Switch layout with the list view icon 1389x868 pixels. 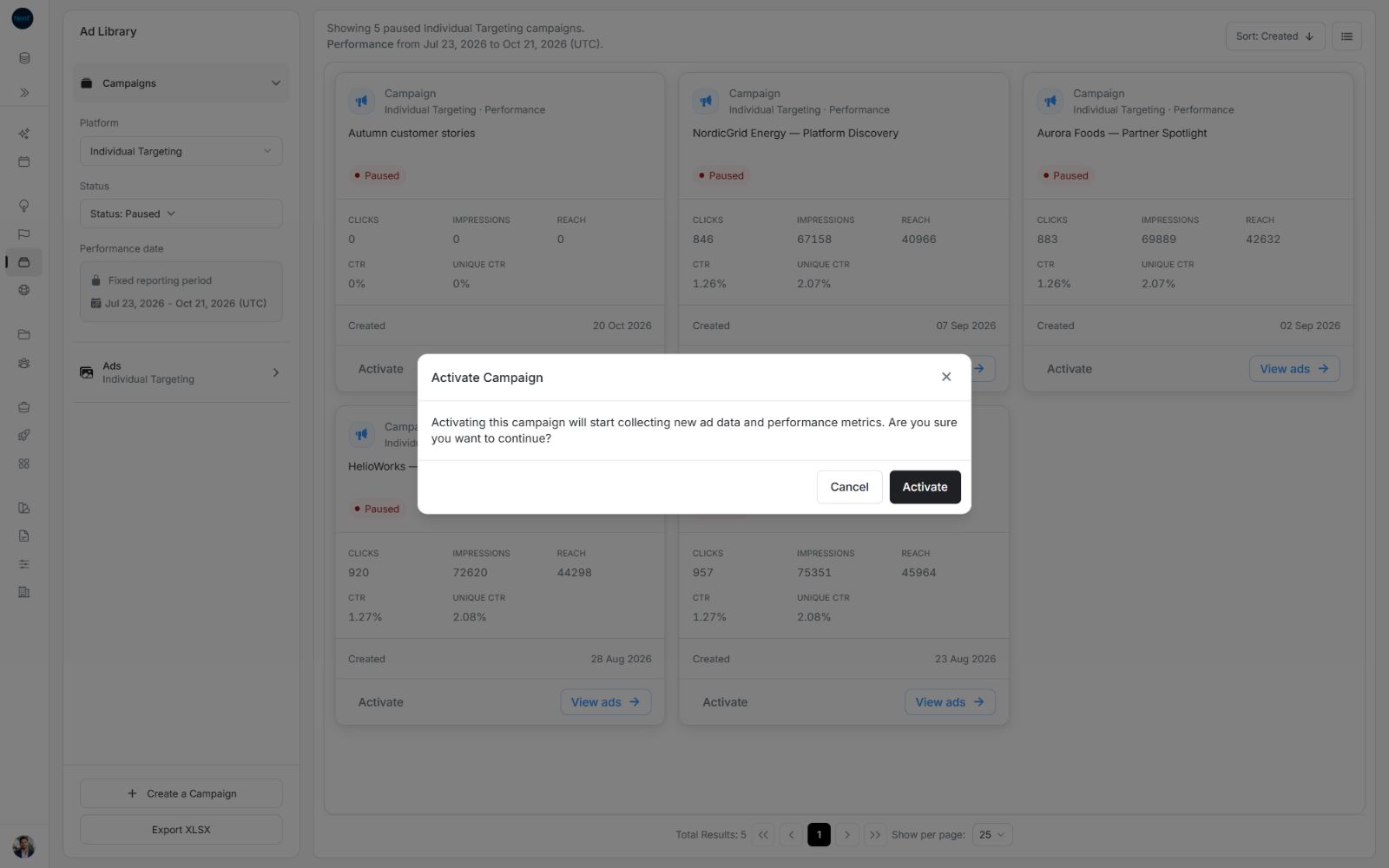click(x=1346, y=36)
